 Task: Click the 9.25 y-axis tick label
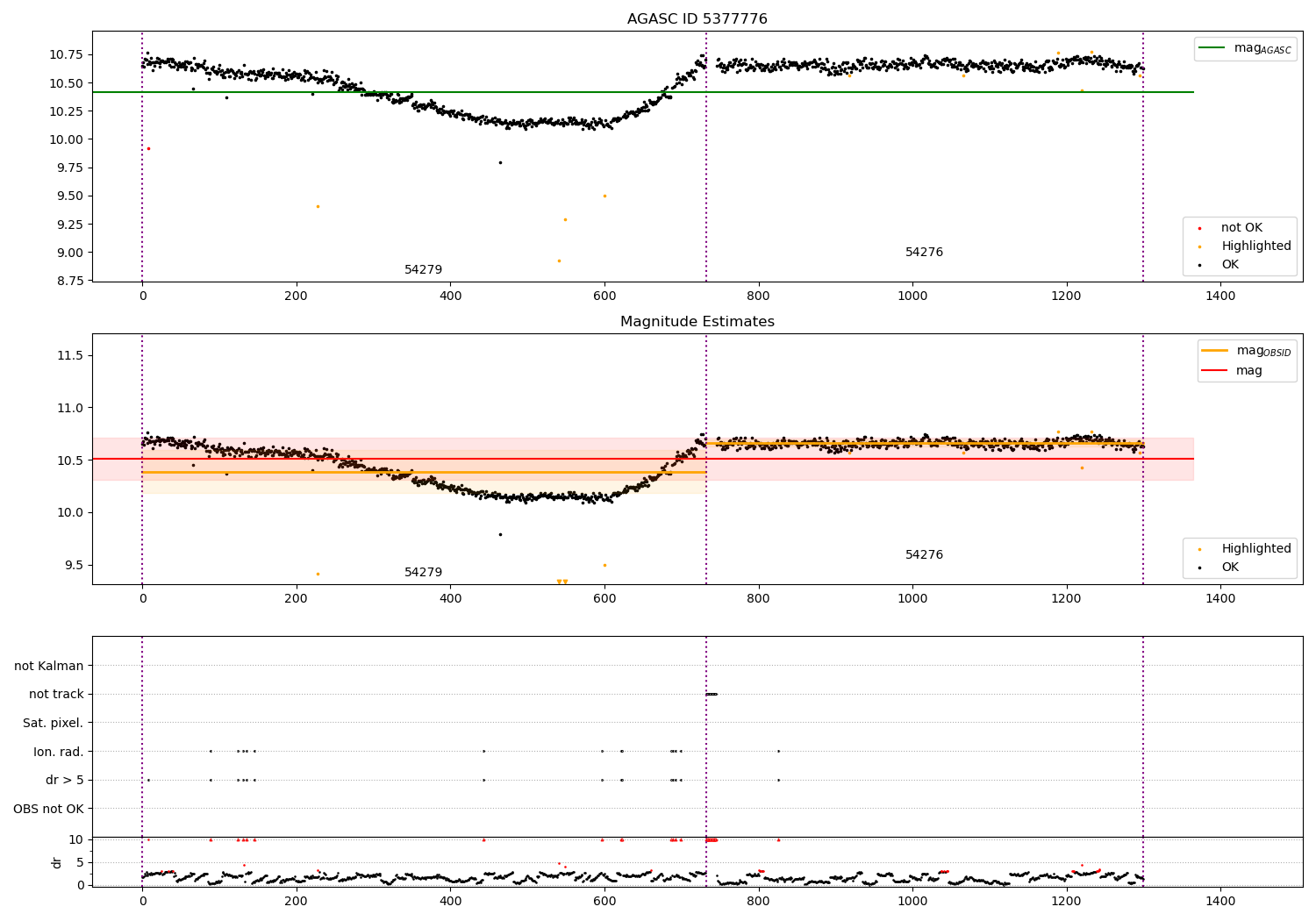pyautogui.click(x=70, y=225)
